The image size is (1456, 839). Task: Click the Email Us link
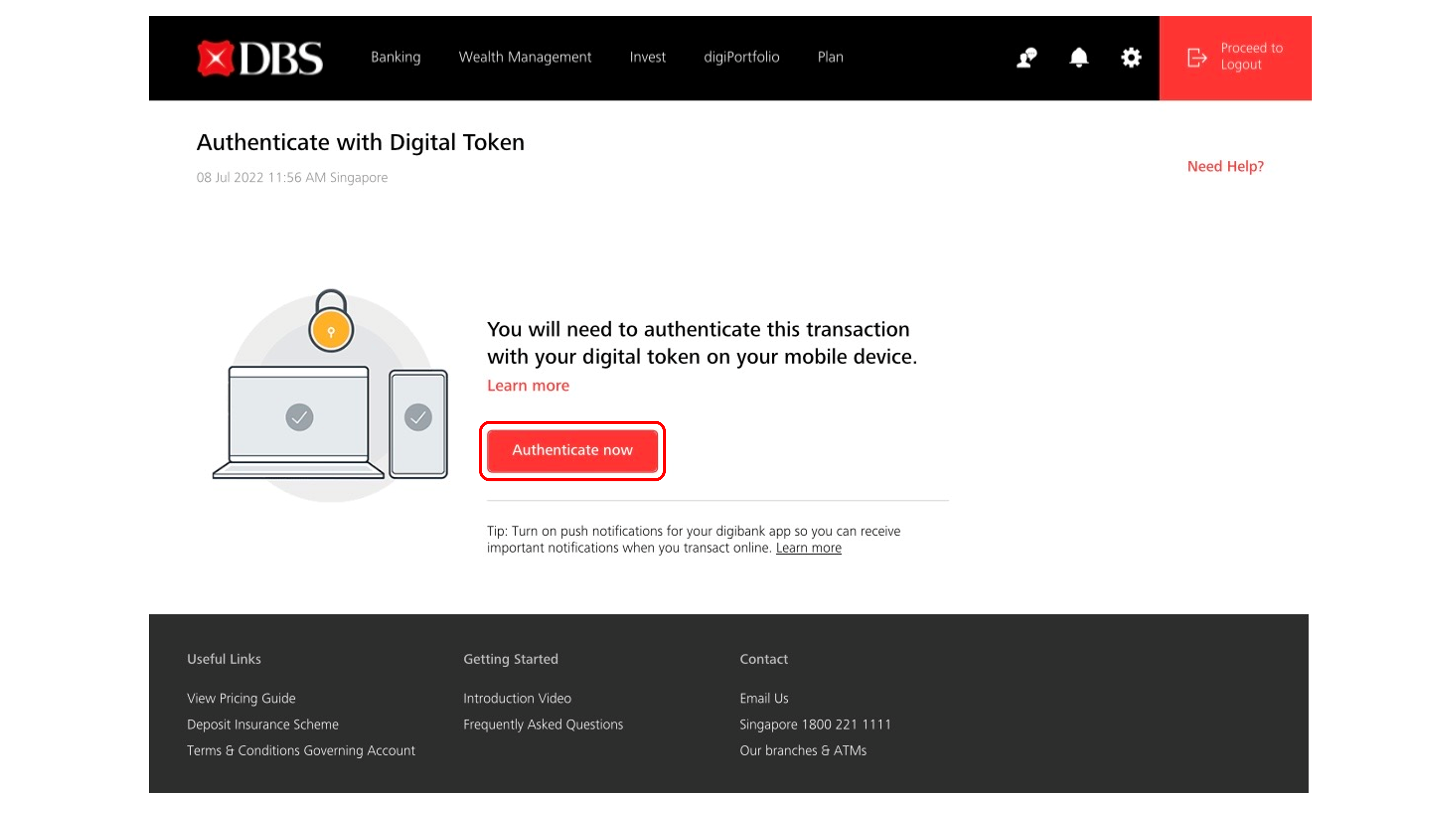click(x=764, y=698)
